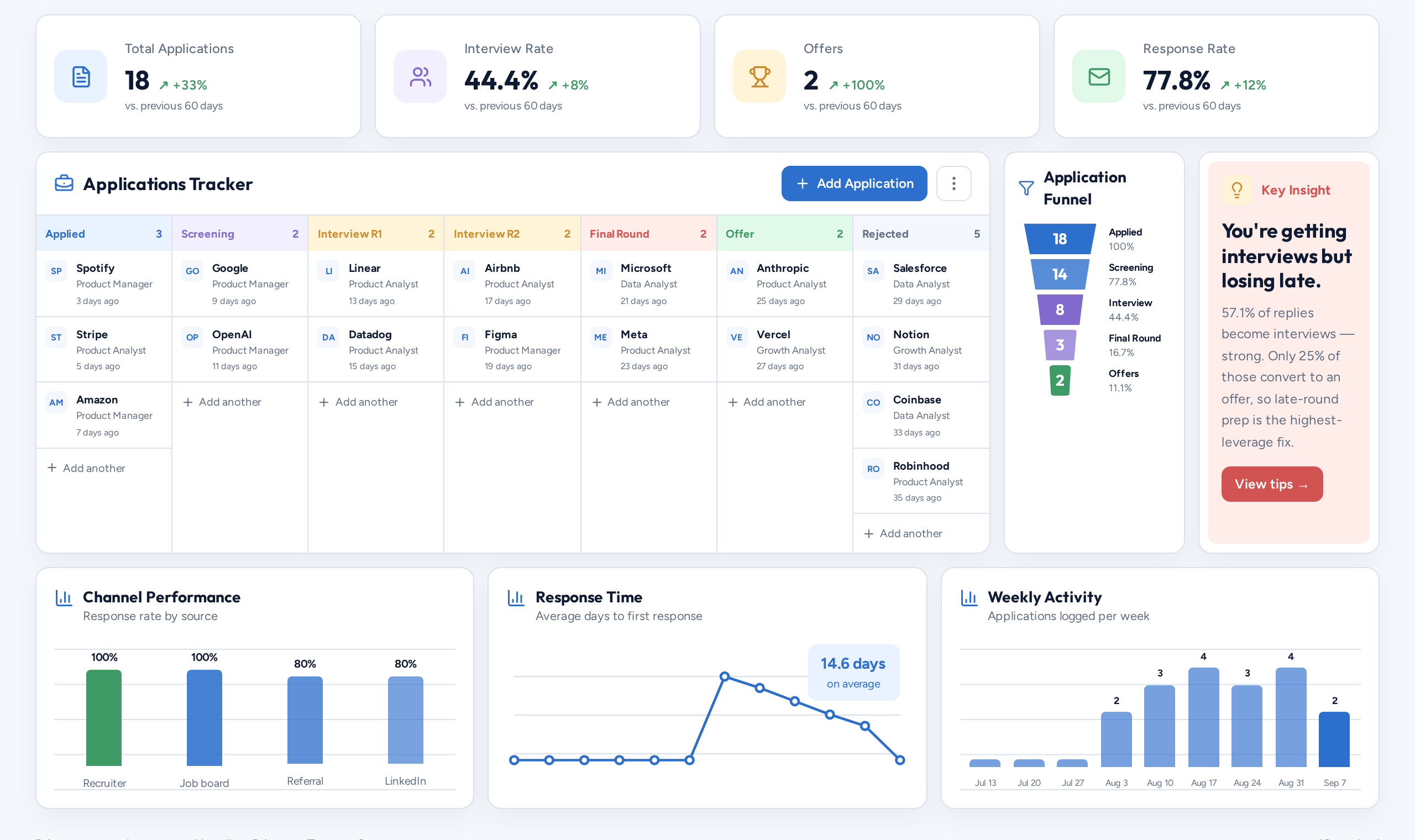Viewport: 1415px width, 840px height.
Task: Click the AM avatar for Amazon
Action: coord(56,402)
